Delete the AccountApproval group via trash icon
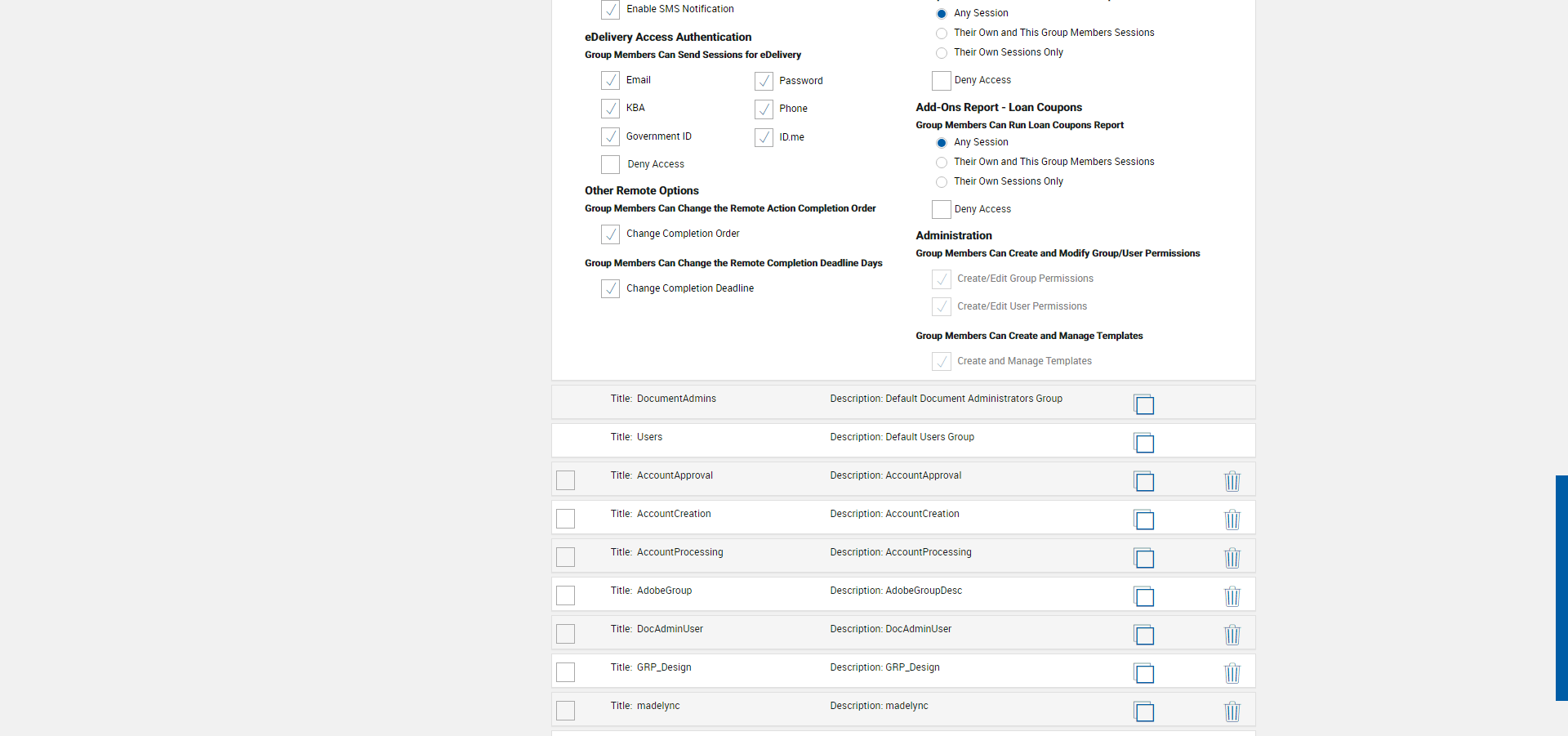 point(1232,481)
